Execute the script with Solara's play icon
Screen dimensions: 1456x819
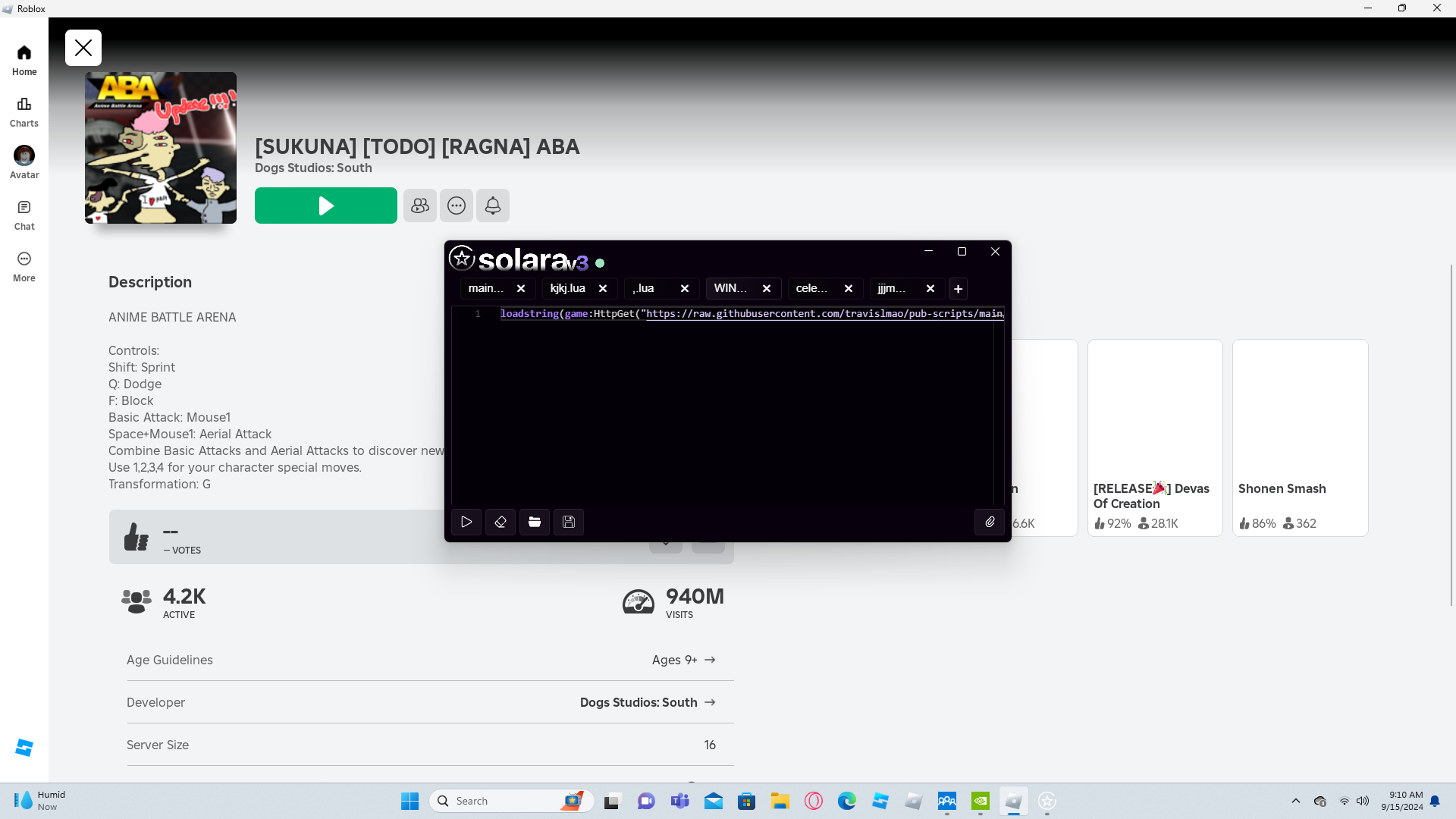click(466, 522)
